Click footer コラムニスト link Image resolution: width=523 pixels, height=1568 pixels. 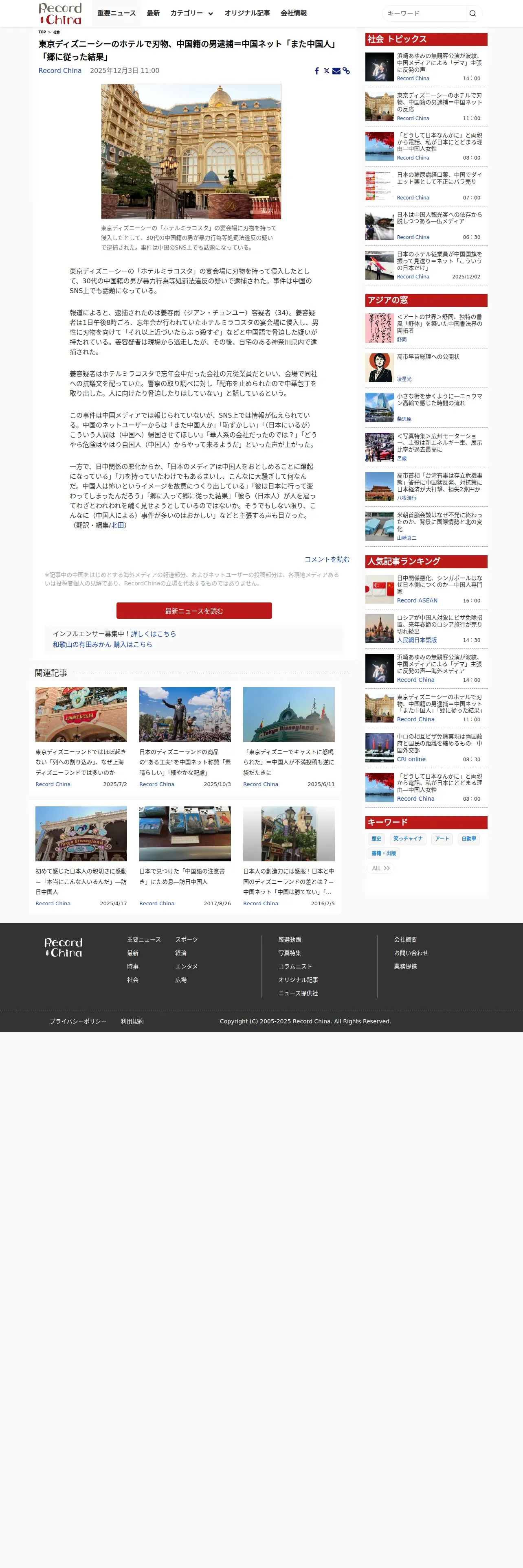point(295,967)
